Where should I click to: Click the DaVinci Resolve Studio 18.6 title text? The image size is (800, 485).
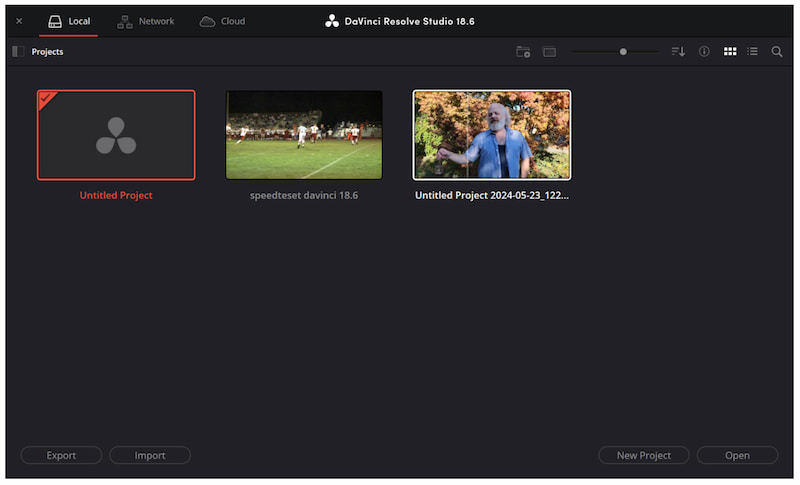410,21
